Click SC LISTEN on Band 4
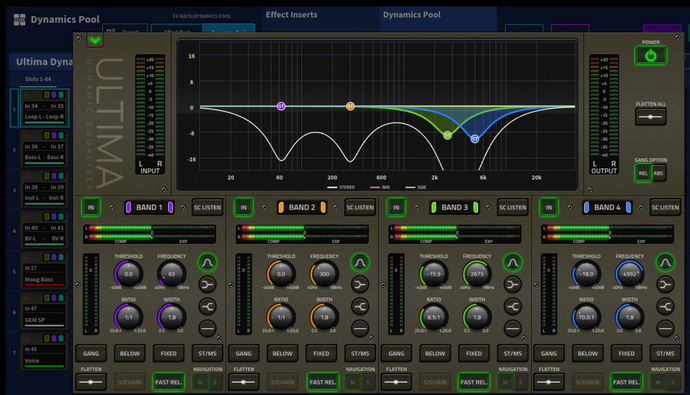The height and width of the screenshot is (395, 690). 665,208
